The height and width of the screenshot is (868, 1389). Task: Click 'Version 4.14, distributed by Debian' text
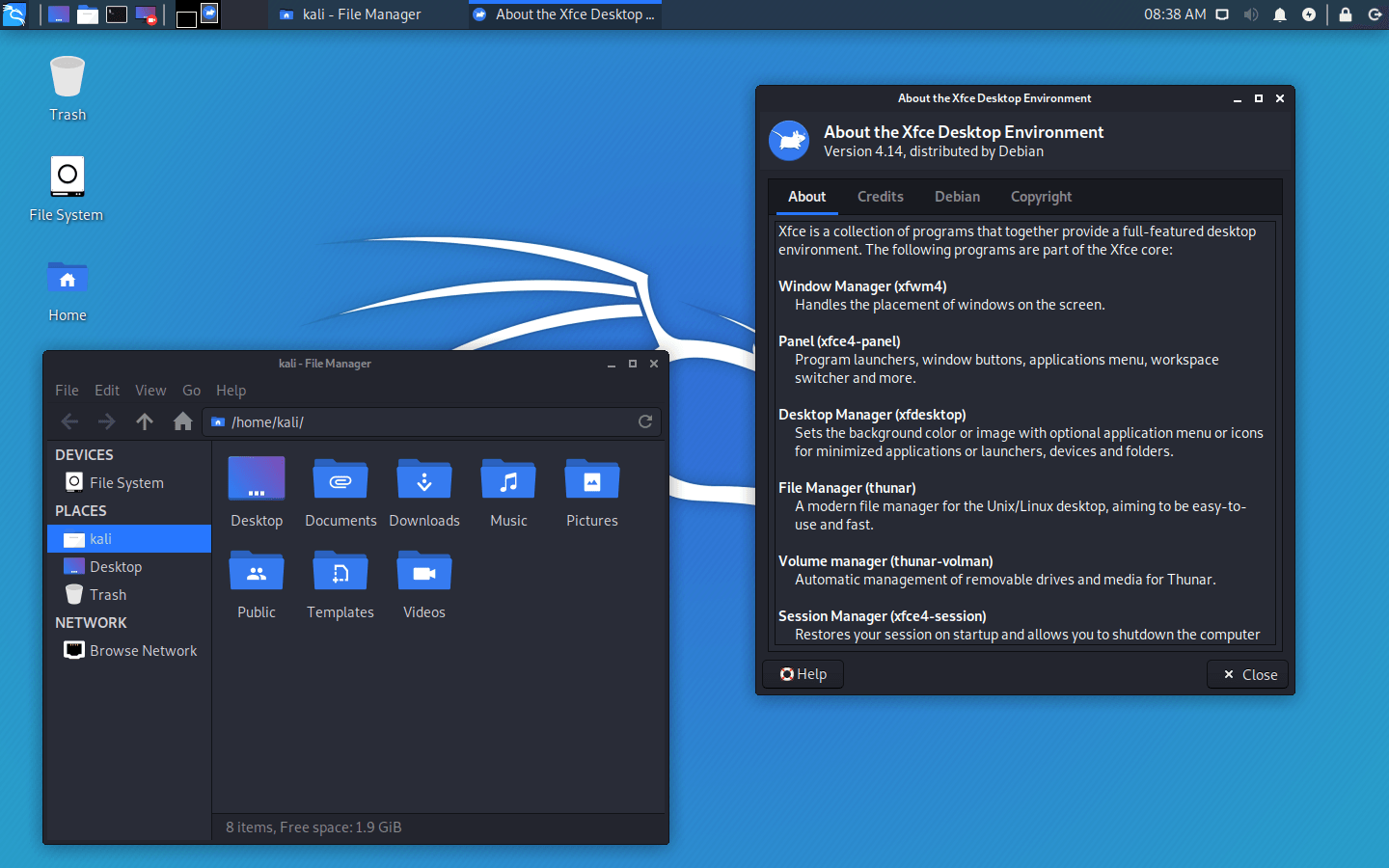tap(934, 151)
